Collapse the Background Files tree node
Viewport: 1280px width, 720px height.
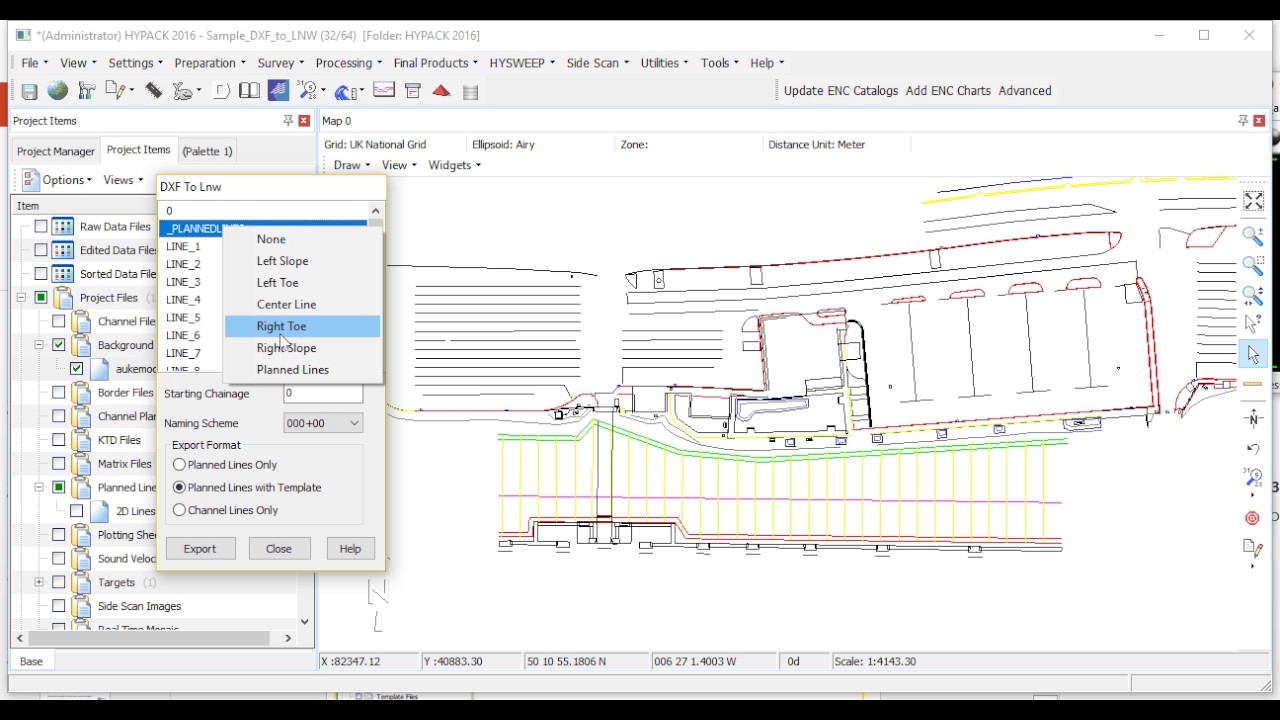tap(39, 345)
